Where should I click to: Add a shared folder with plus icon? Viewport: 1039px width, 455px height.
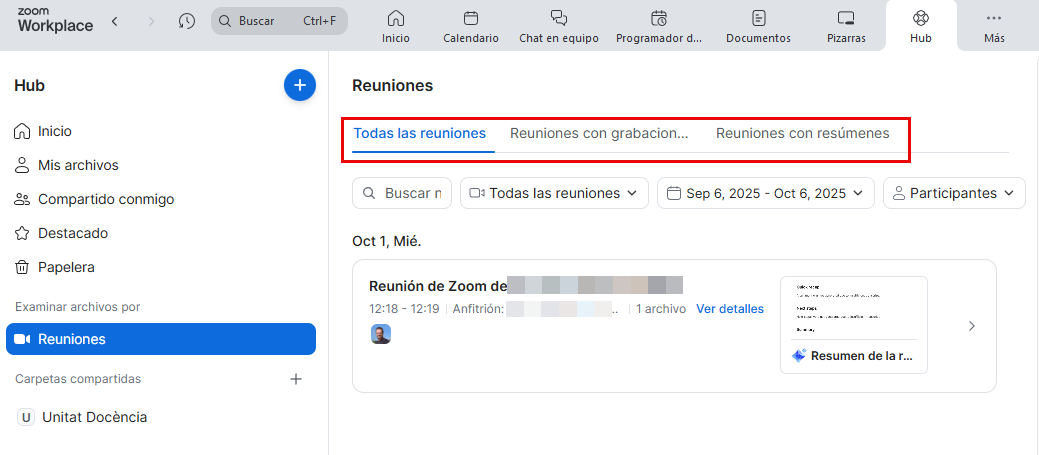296,379
